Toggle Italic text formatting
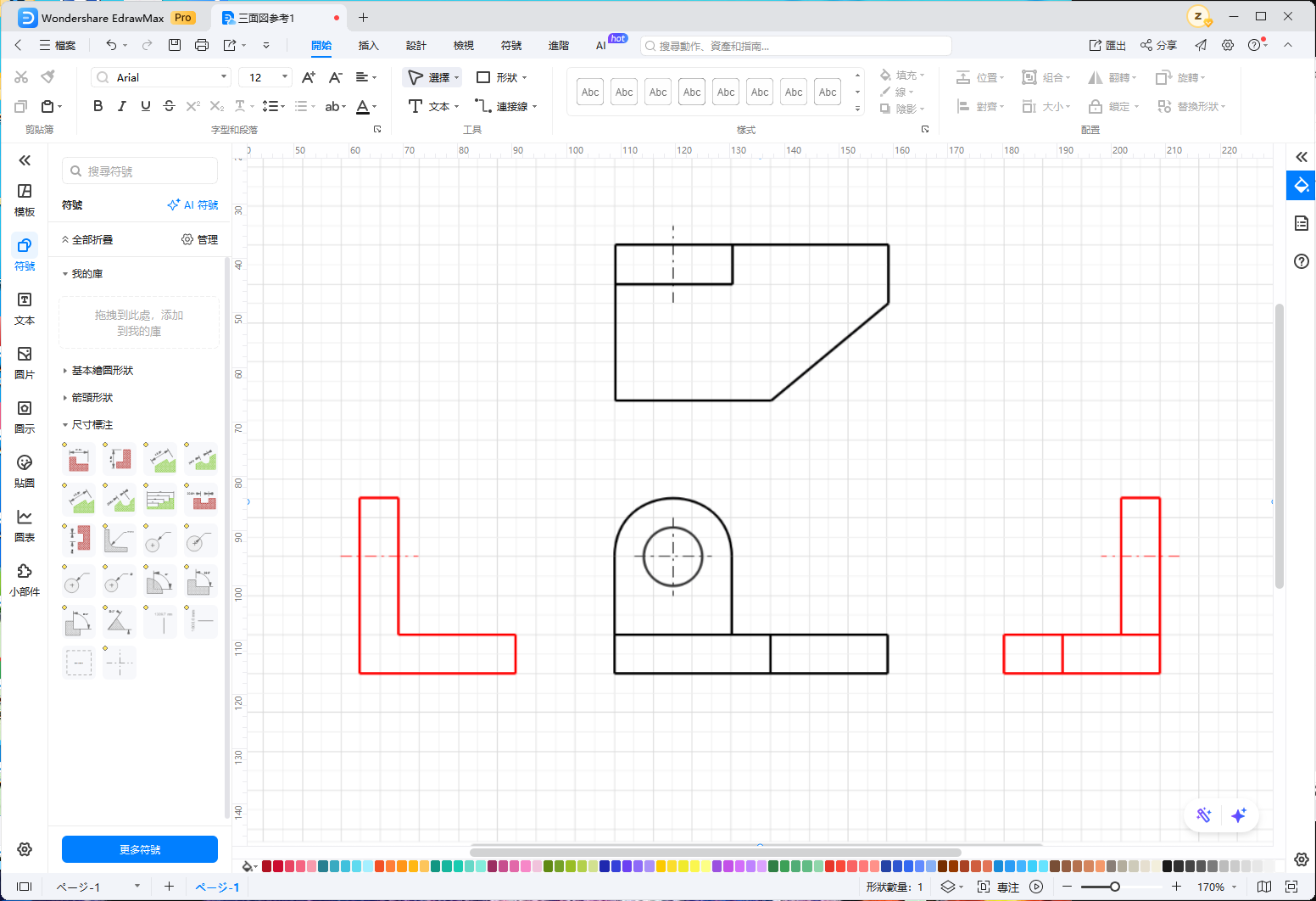Viewport: 1316px width, 901px height. [x=121, y=106]
